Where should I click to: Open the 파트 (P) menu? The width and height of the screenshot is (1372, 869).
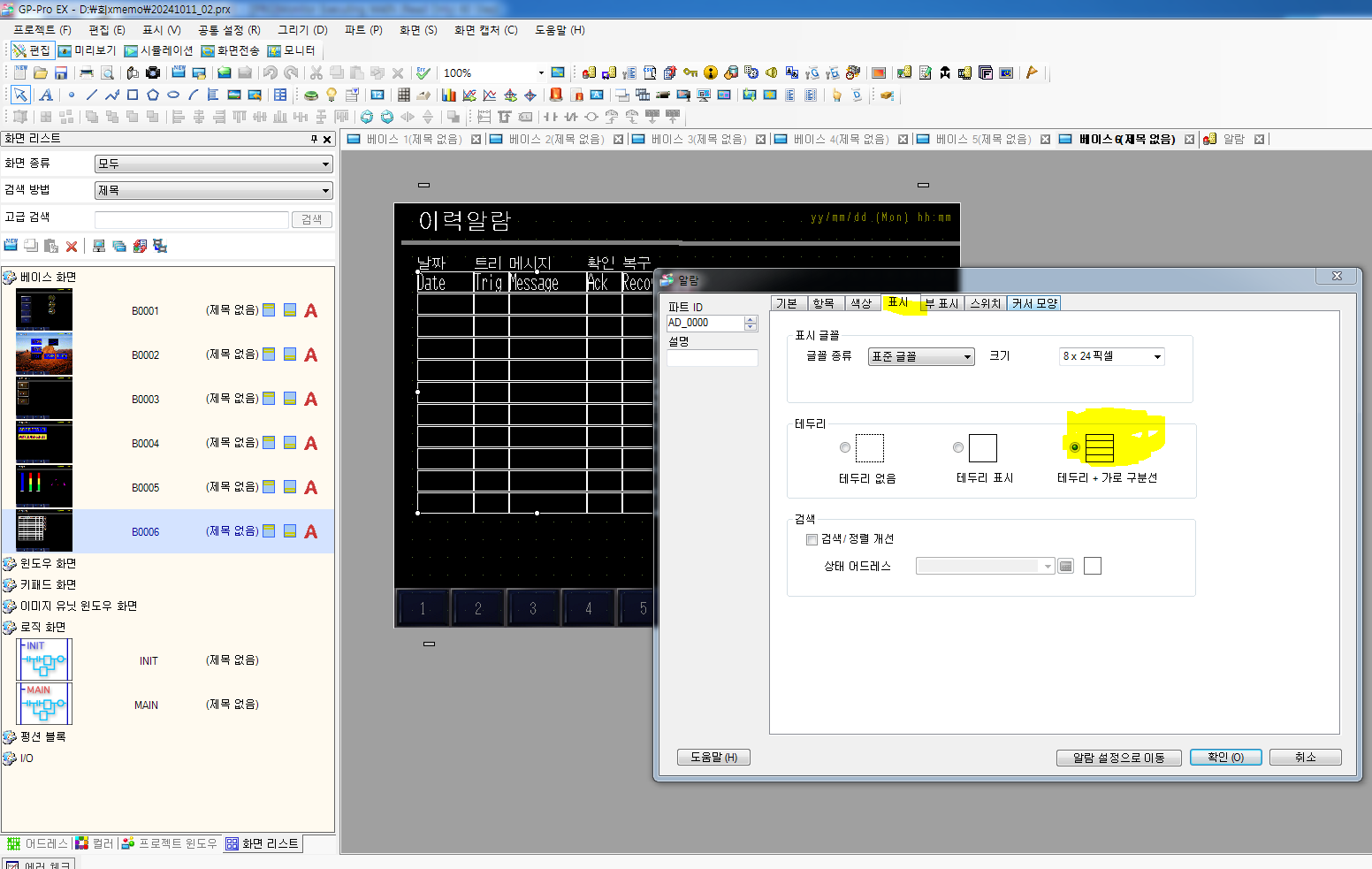click(363, 30)
